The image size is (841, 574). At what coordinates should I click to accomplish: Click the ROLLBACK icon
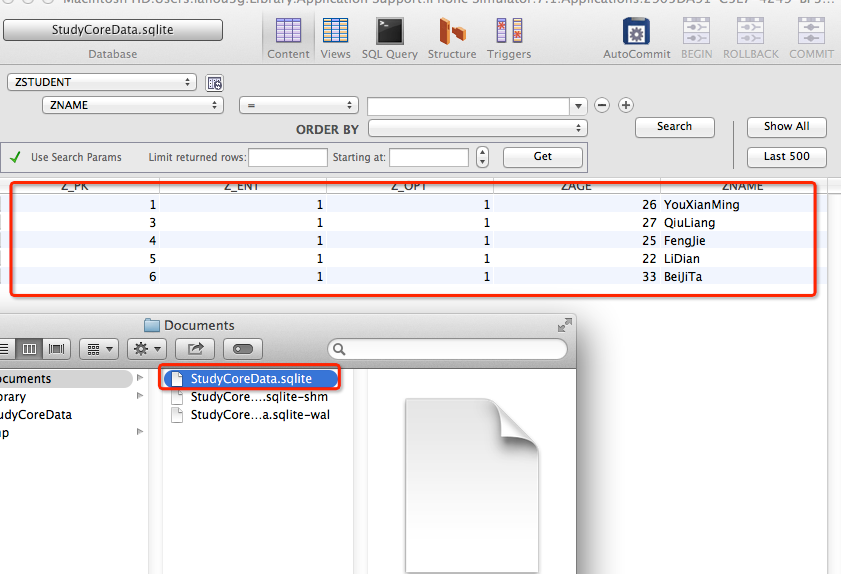point(750,38)
